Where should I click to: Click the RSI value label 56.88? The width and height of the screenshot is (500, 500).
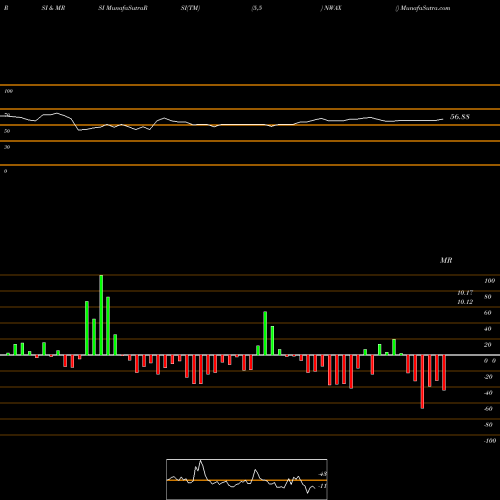coord(460,117)
